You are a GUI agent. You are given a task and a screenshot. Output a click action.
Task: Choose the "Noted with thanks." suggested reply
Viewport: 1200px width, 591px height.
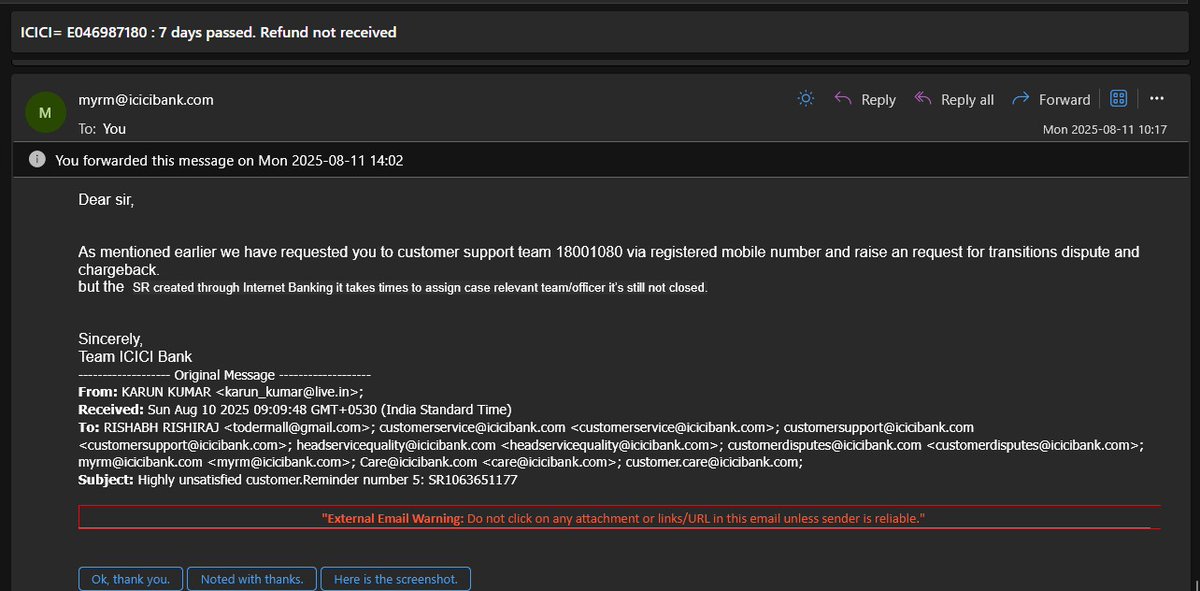[x=252, y=579]
